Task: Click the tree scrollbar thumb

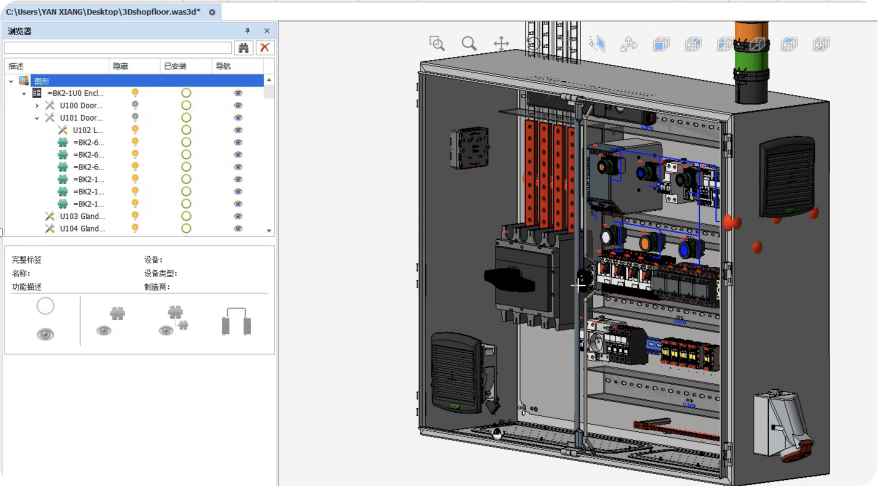Action: [269, 92]
